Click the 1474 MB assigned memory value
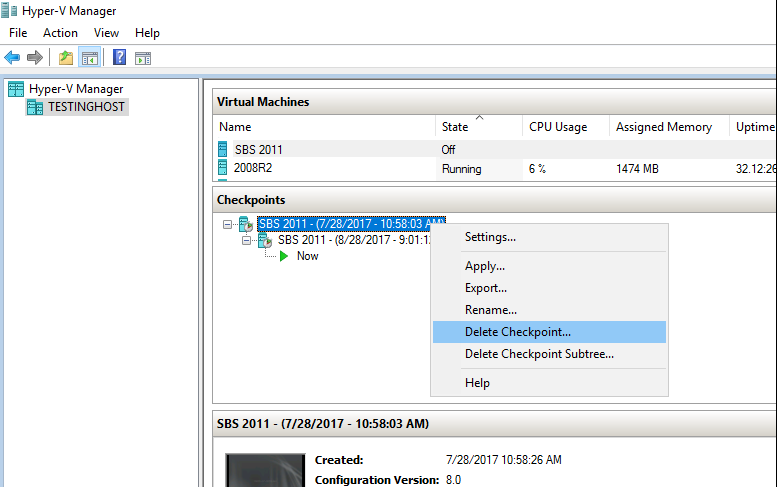The image size is (777, 487). click(637, 169)
